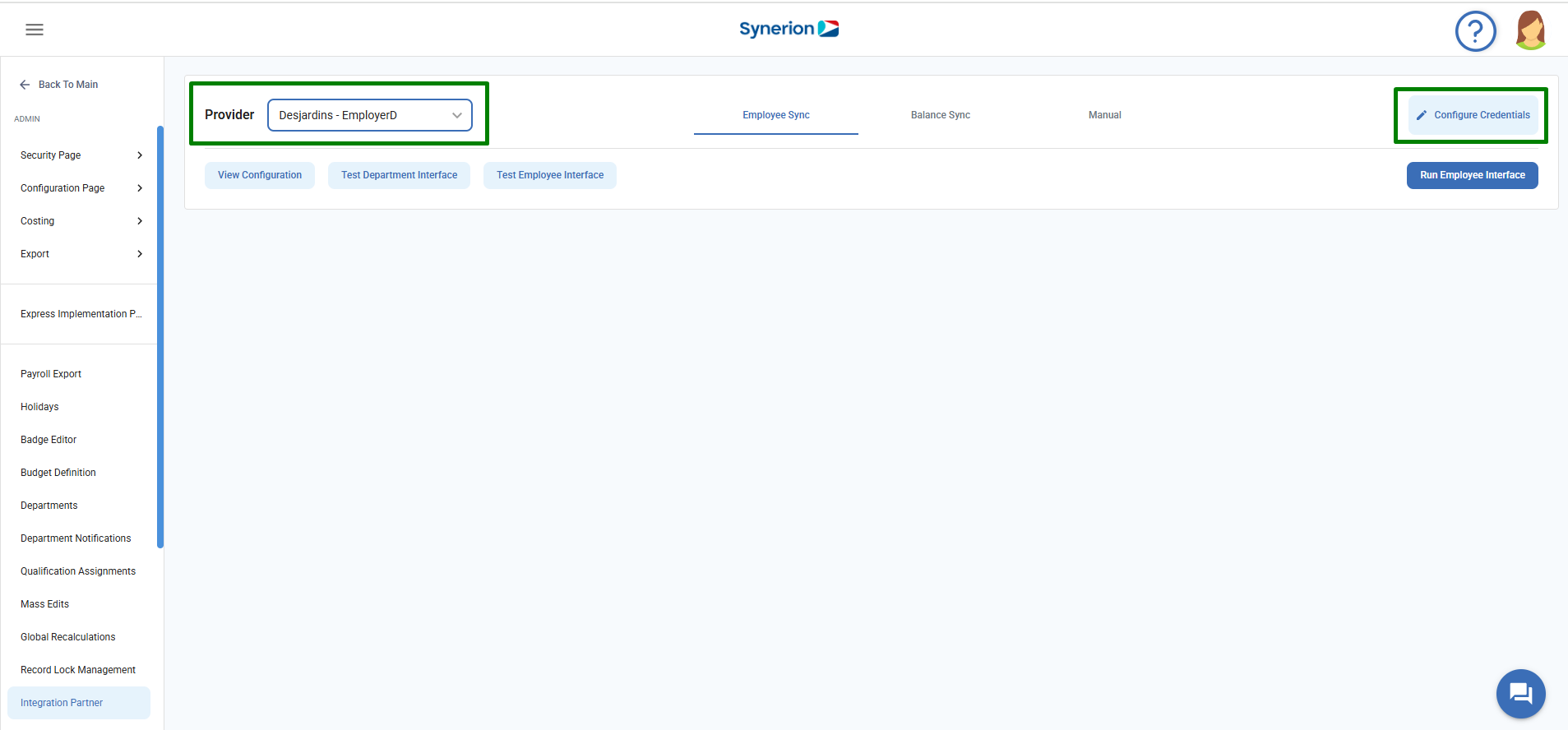Screen dimensions: 1568x730
Task: Click Configure Credentials button
Action: (x=1473, y=115)
